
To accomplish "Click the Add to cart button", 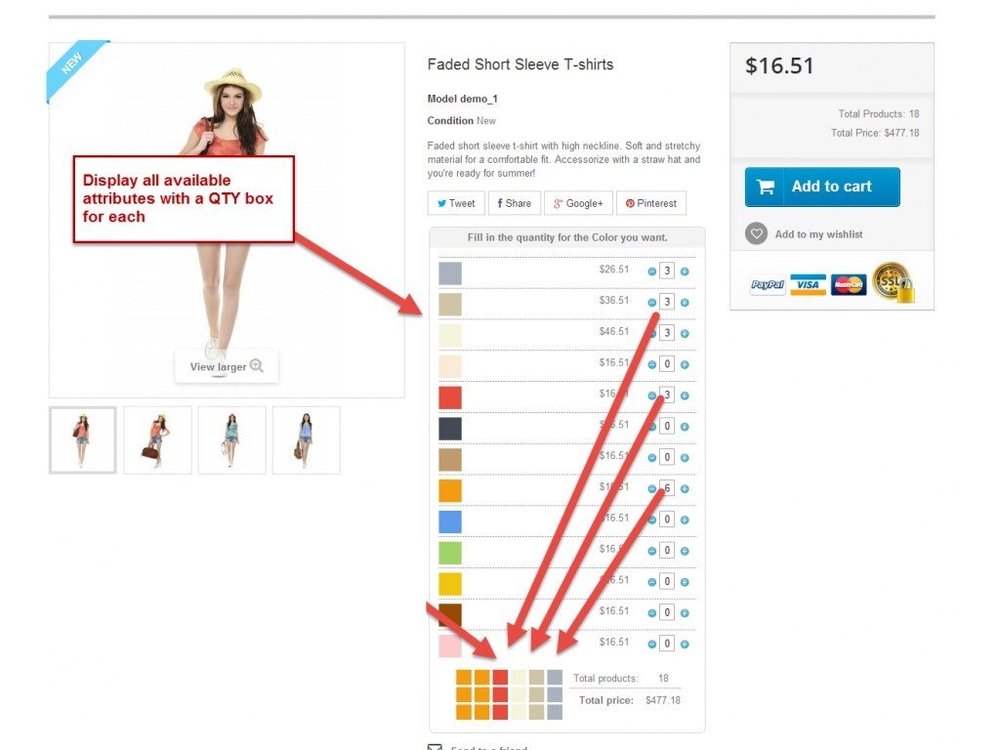I will 822,187.
